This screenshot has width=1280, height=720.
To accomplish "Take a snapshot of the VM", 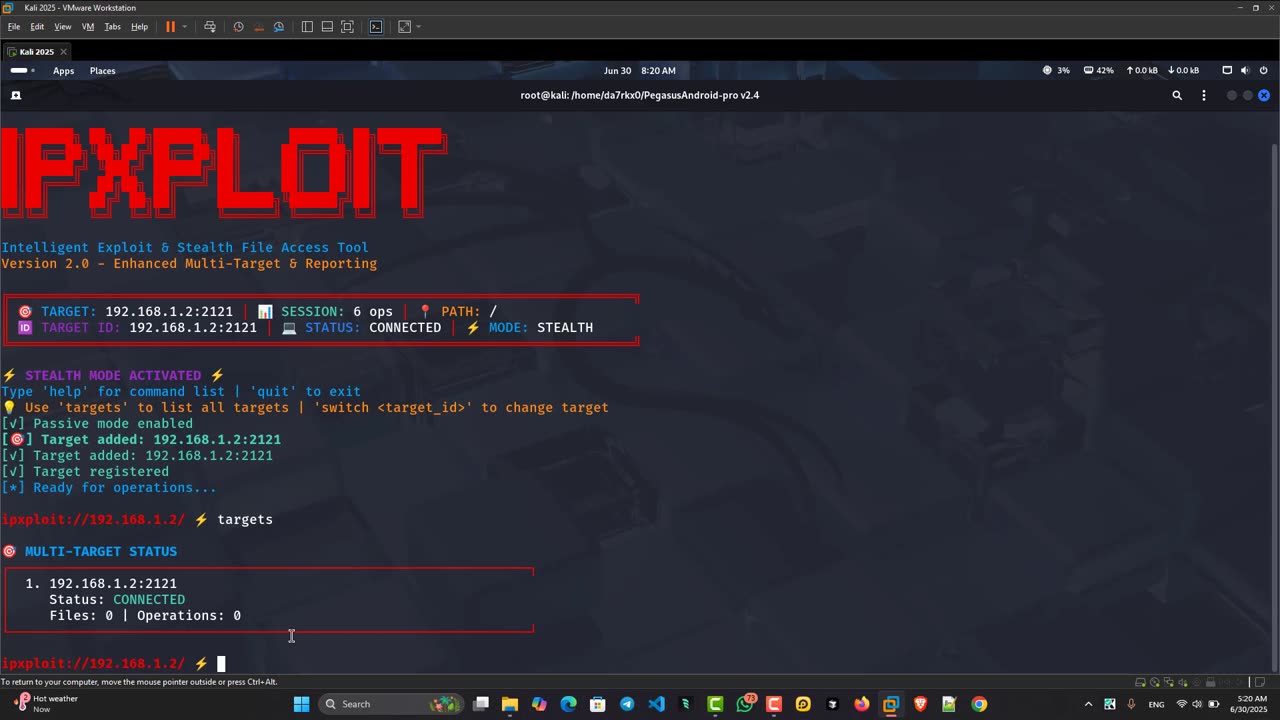I will 238,27.
